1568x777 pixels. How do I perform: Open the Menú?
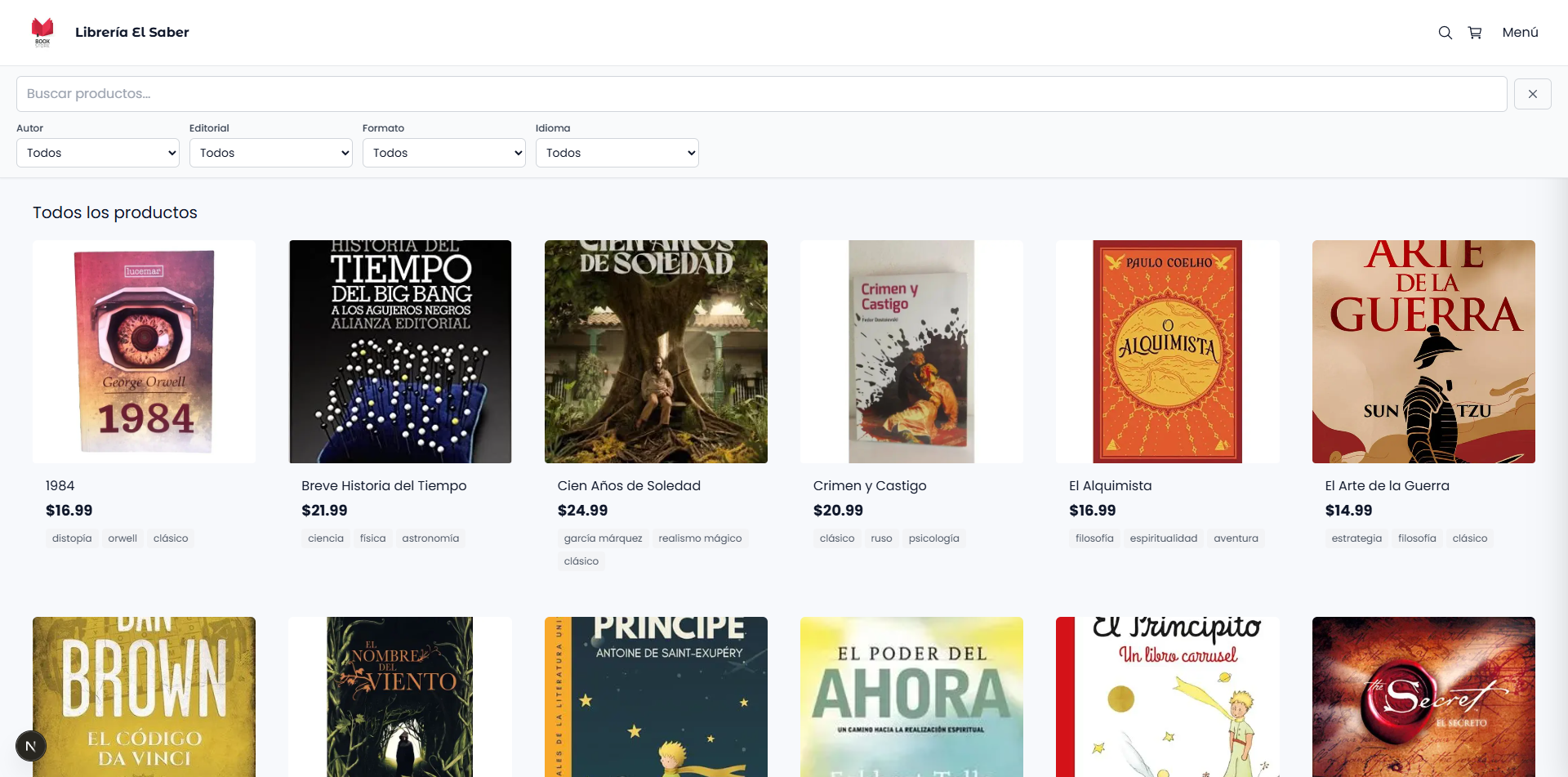pyautogui.click(x=1520, y=33)
